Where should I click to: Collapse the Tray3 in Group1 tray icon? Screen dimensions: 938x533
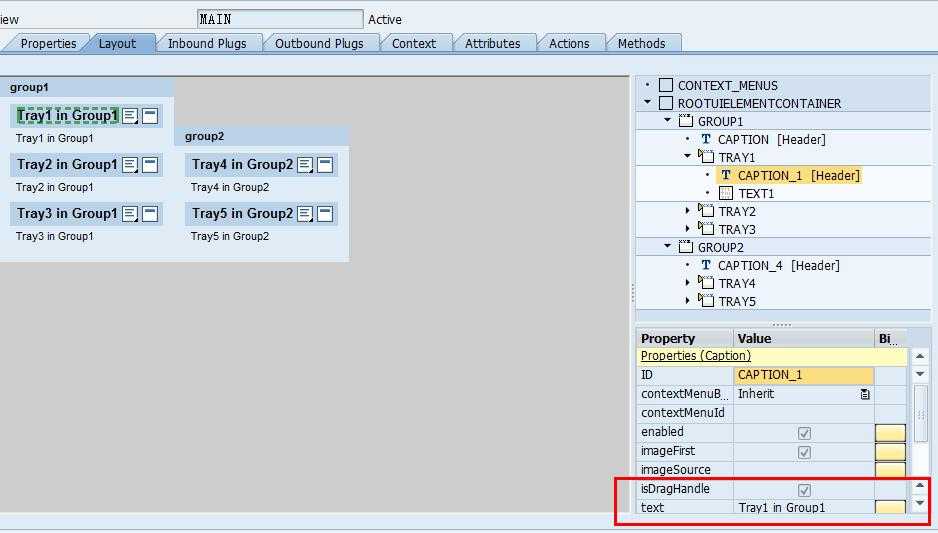pos(150,214)
